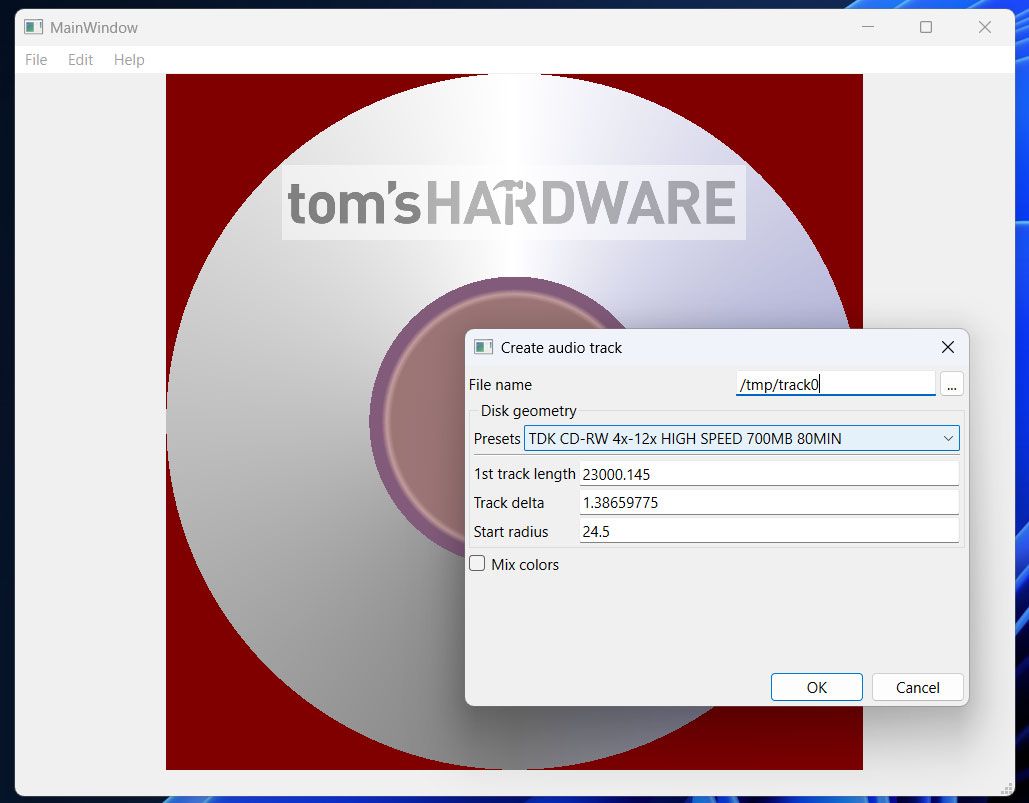Viewport: 1029px width, 803px height.
Task: Click the tom's HARDWARE logo on the disc
Action: tap(512, 204)
